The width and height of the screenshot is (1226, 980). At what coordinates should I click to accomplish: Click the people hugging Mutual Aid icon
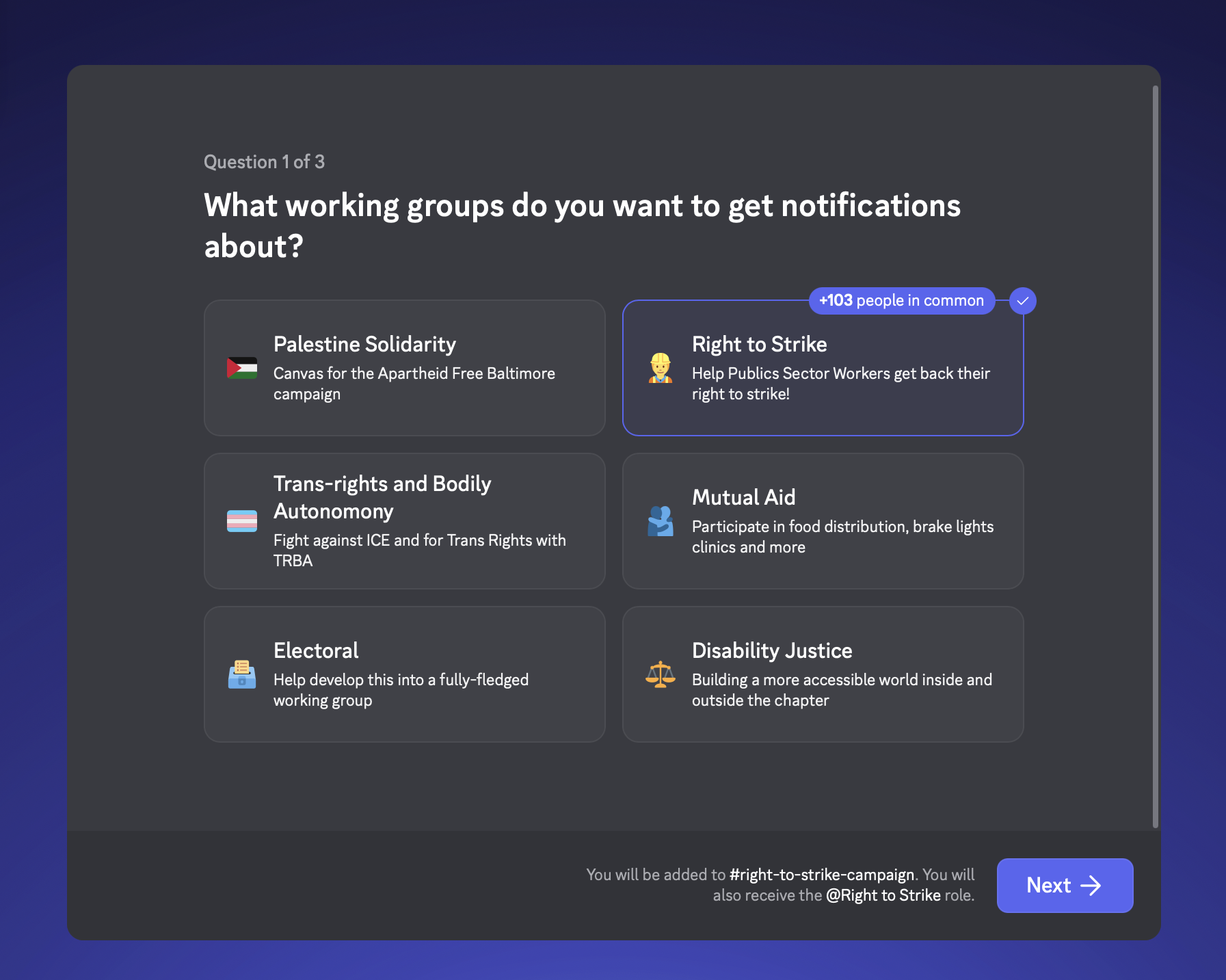coord(661,521)
